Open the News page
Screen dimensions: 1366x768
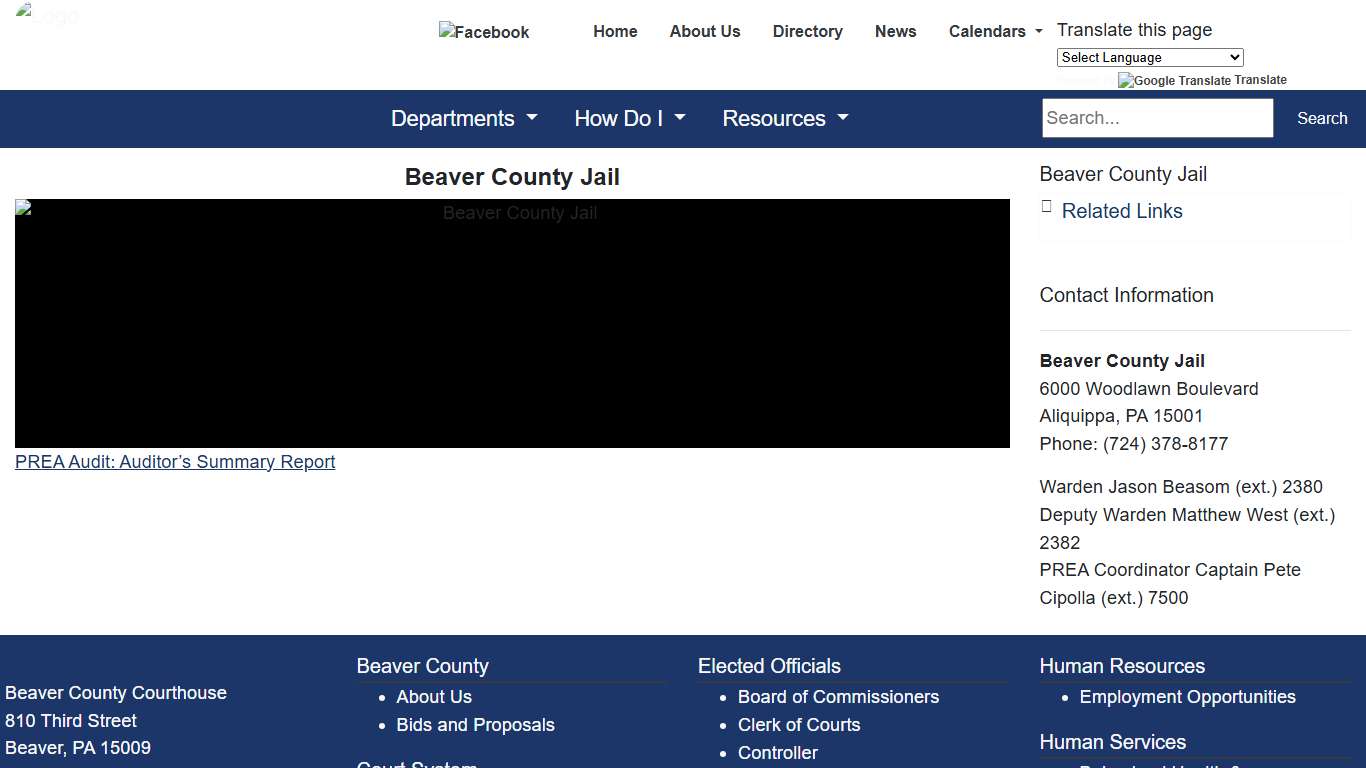(895, 31)
